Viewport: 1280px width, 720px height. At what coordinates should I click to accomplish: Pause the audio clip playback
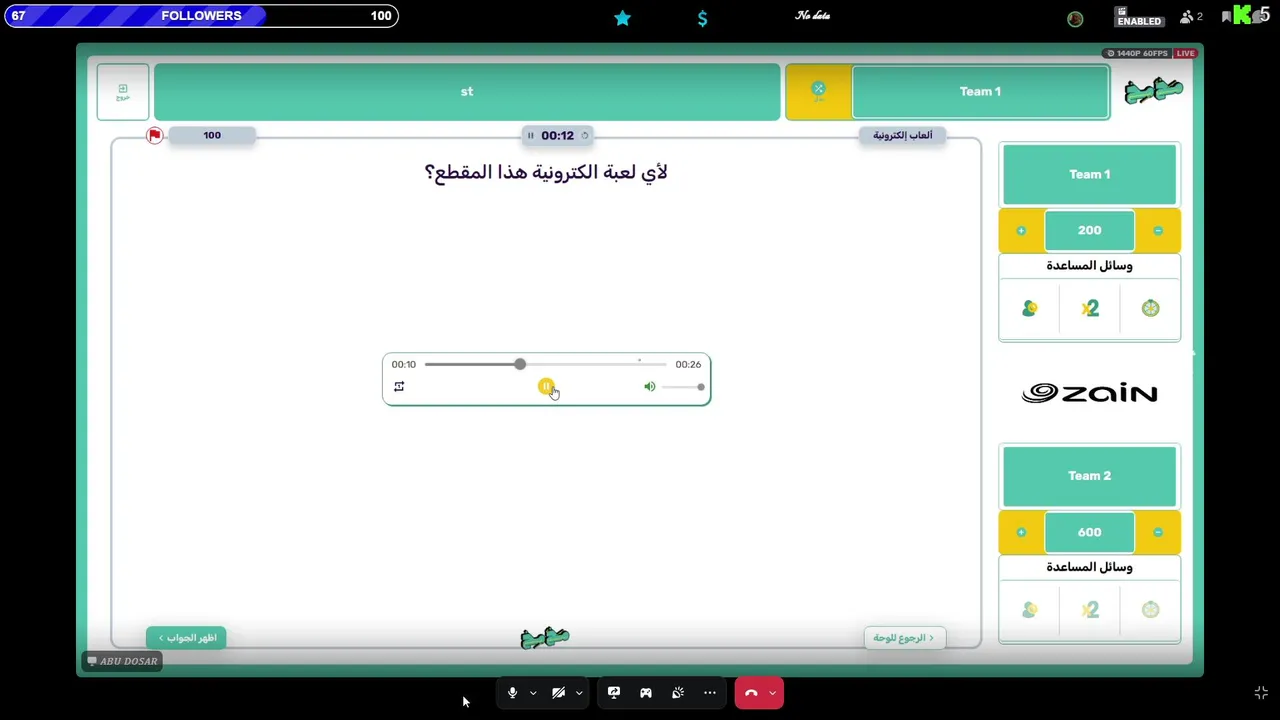coord(546,386)
